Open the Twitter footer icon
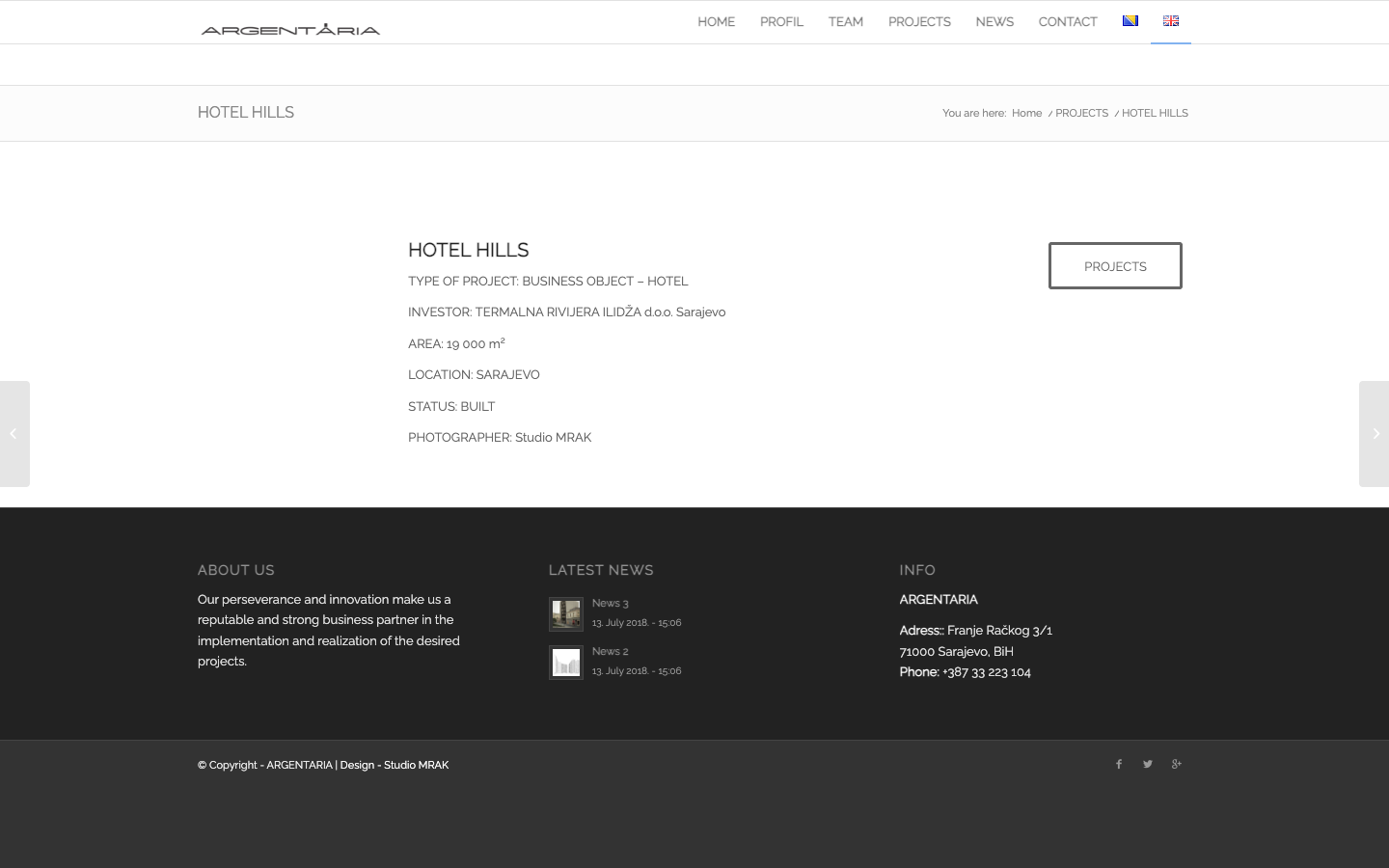Viewport: 1389px width, 868px height. tap(1148, 764)
